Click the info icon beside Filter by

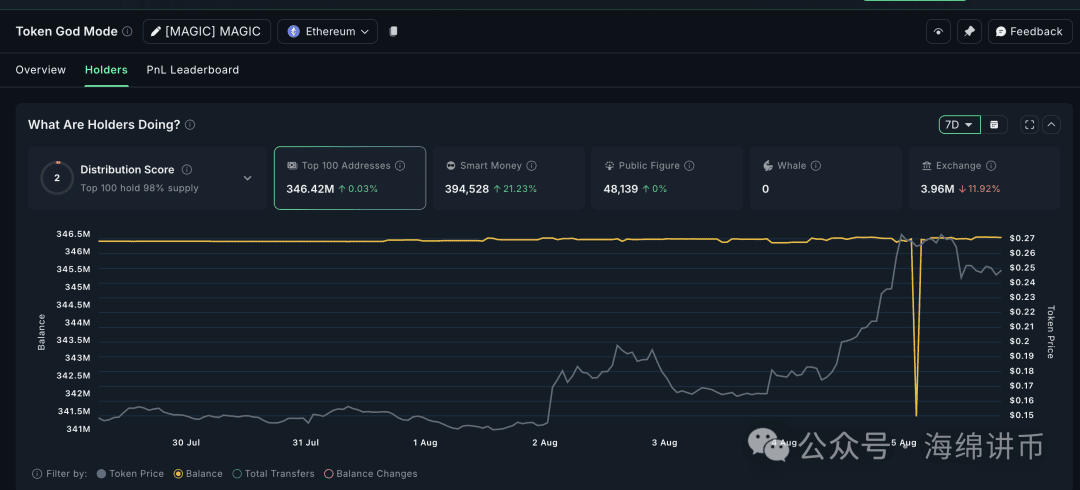coord(37,473)
